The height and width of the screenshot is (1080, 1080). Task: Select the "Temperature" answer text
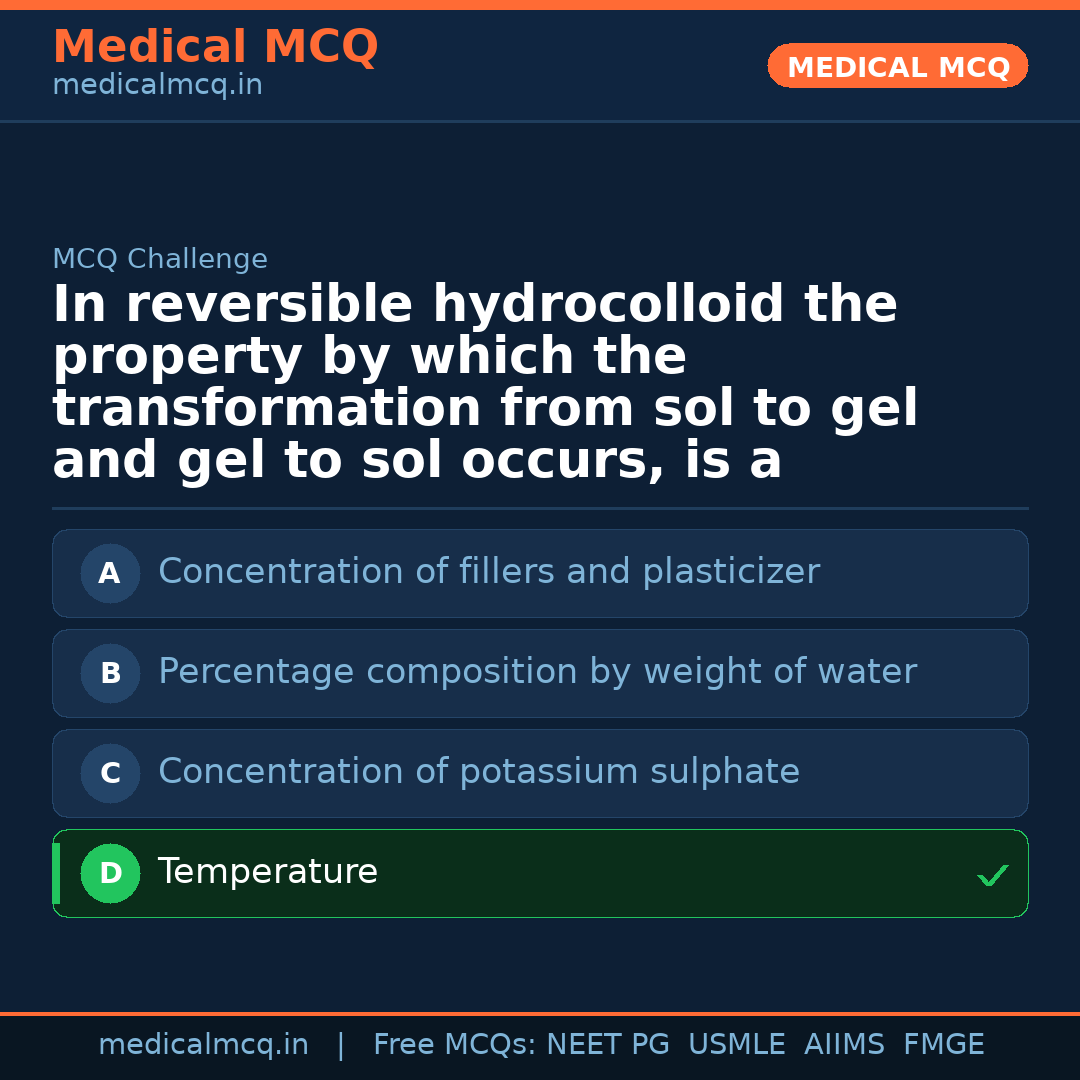tap(267, 872)
